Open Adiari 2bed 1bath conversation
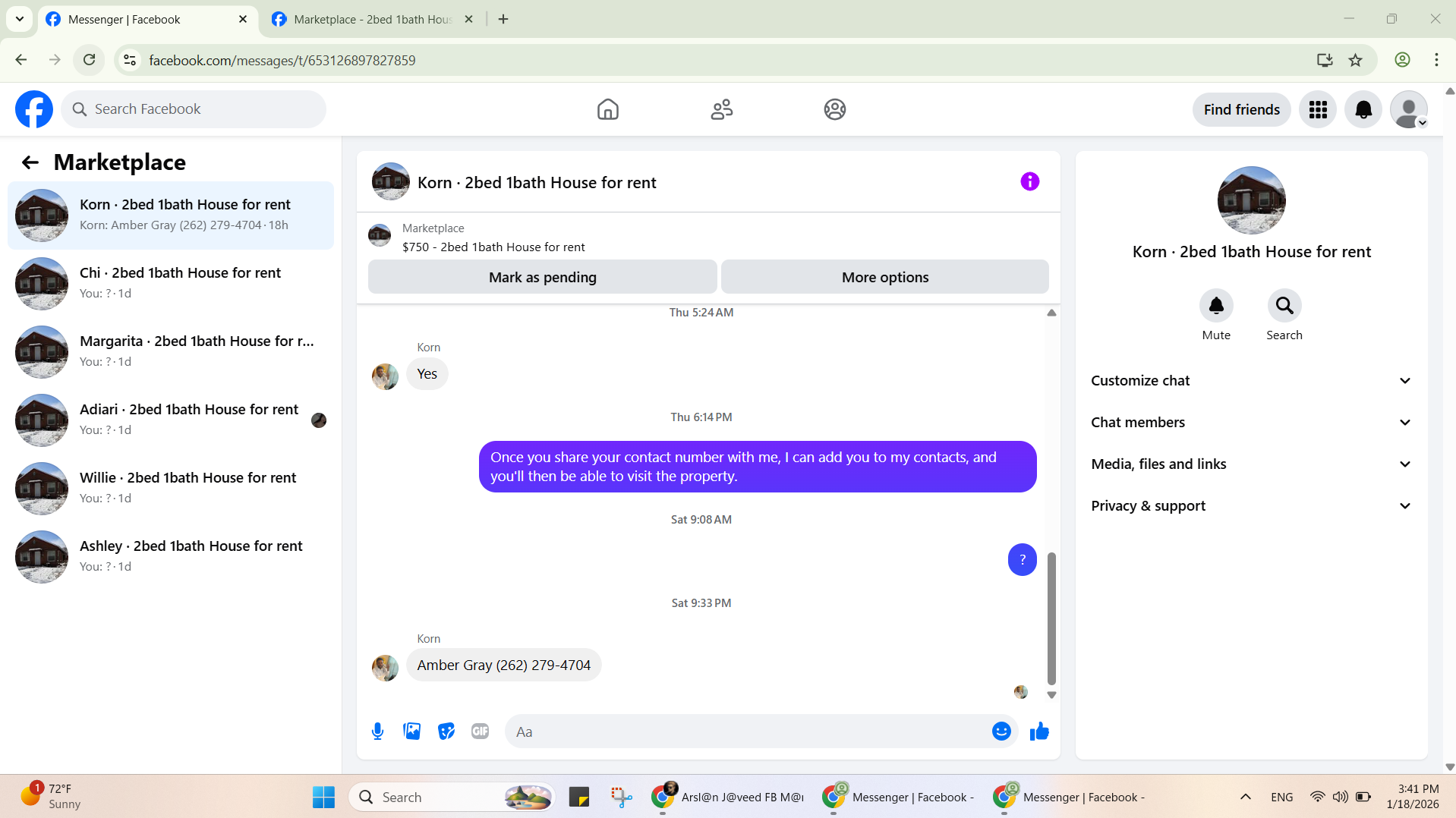 (171, 420)
